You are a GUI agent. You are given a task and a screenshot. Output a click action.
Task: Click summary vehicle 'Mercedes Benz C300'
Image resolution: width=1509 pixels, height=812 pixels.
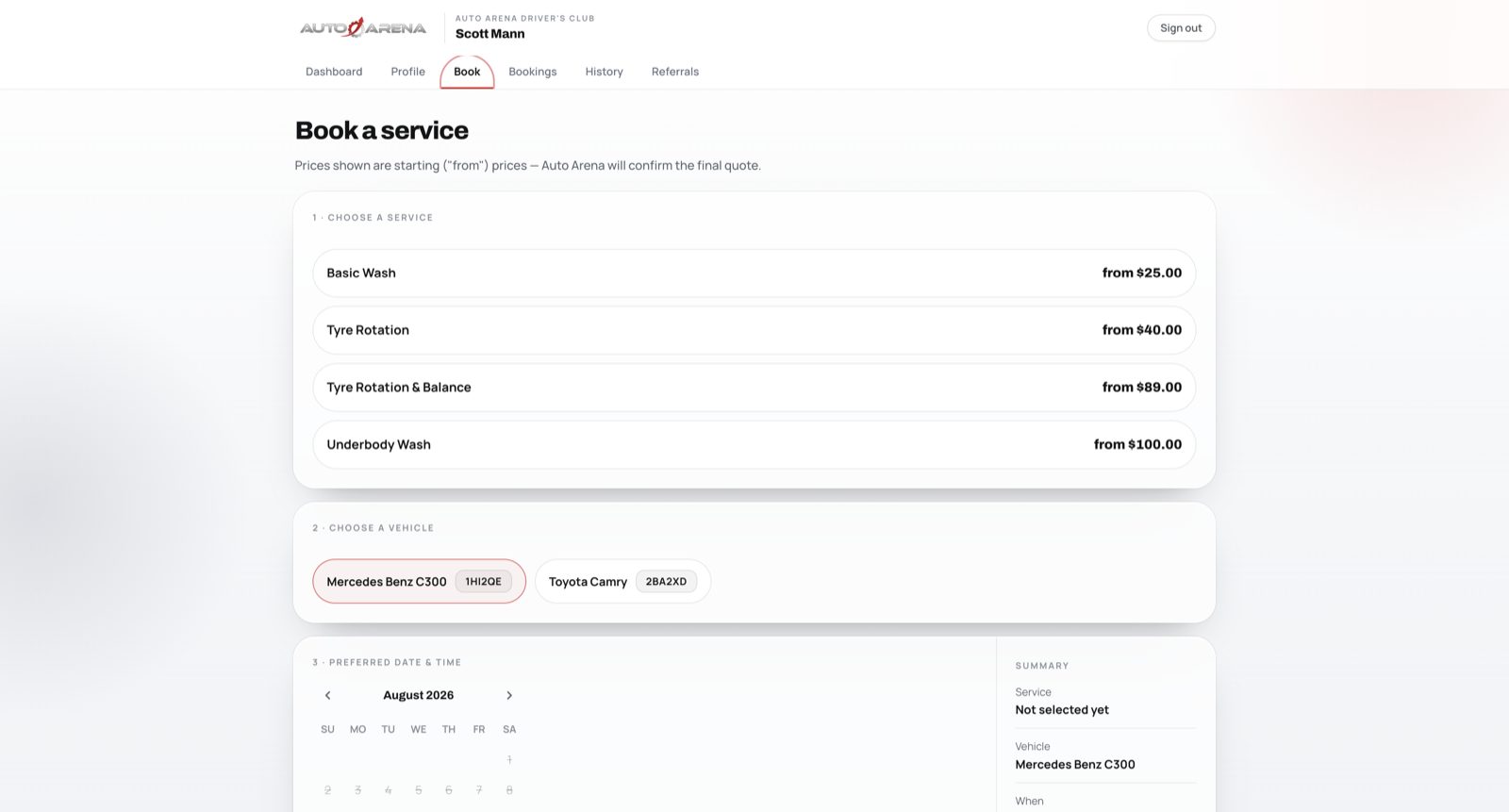(x=1075, y=765)
